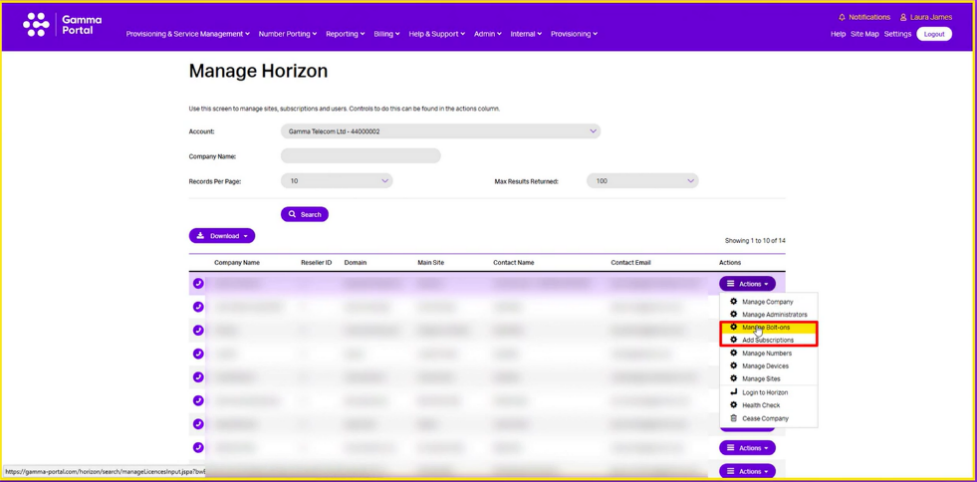Sort by Company Name column header
This screenshot has width=977, height=482.
[237, 263]
